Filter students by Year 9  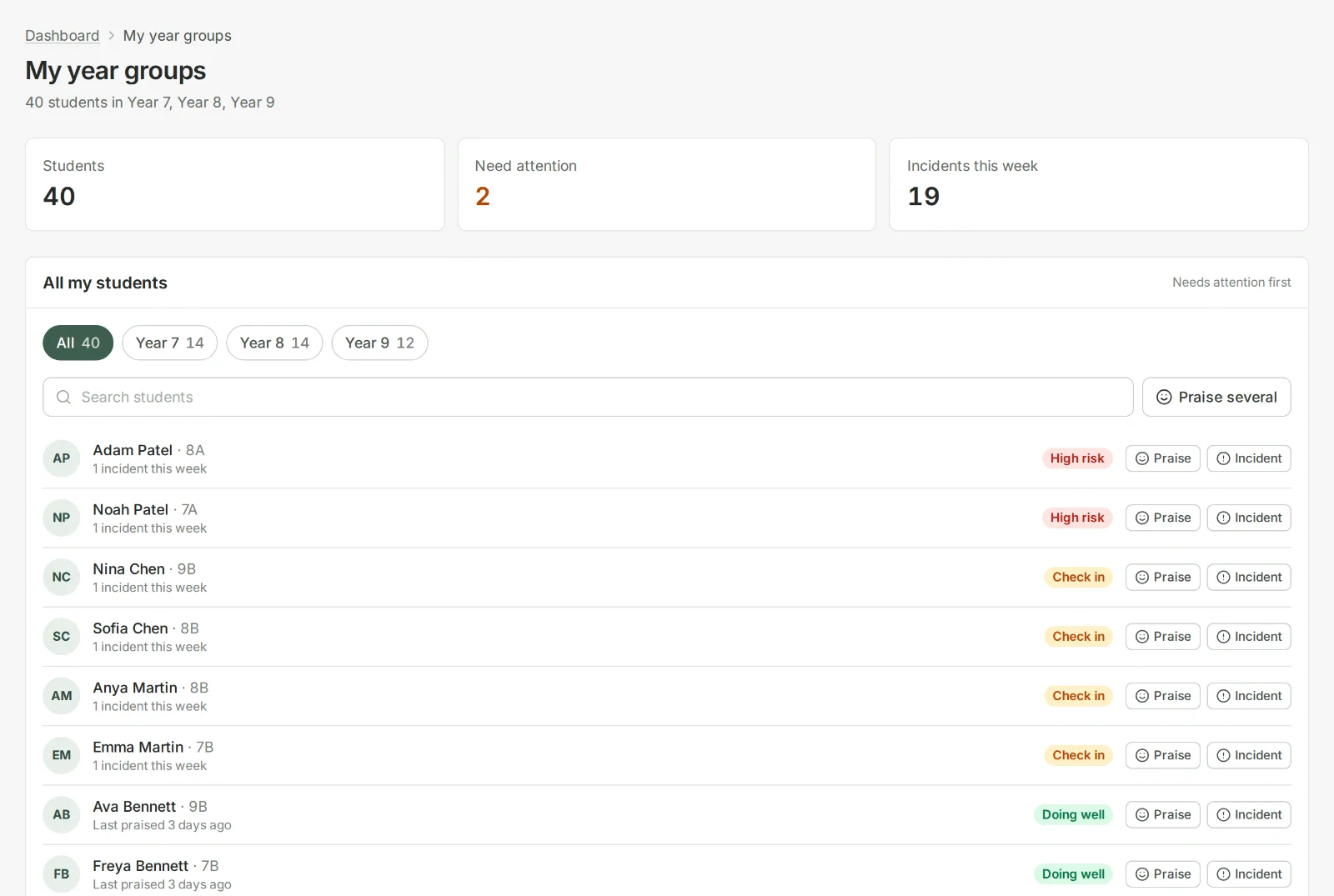tap(379, 343)
